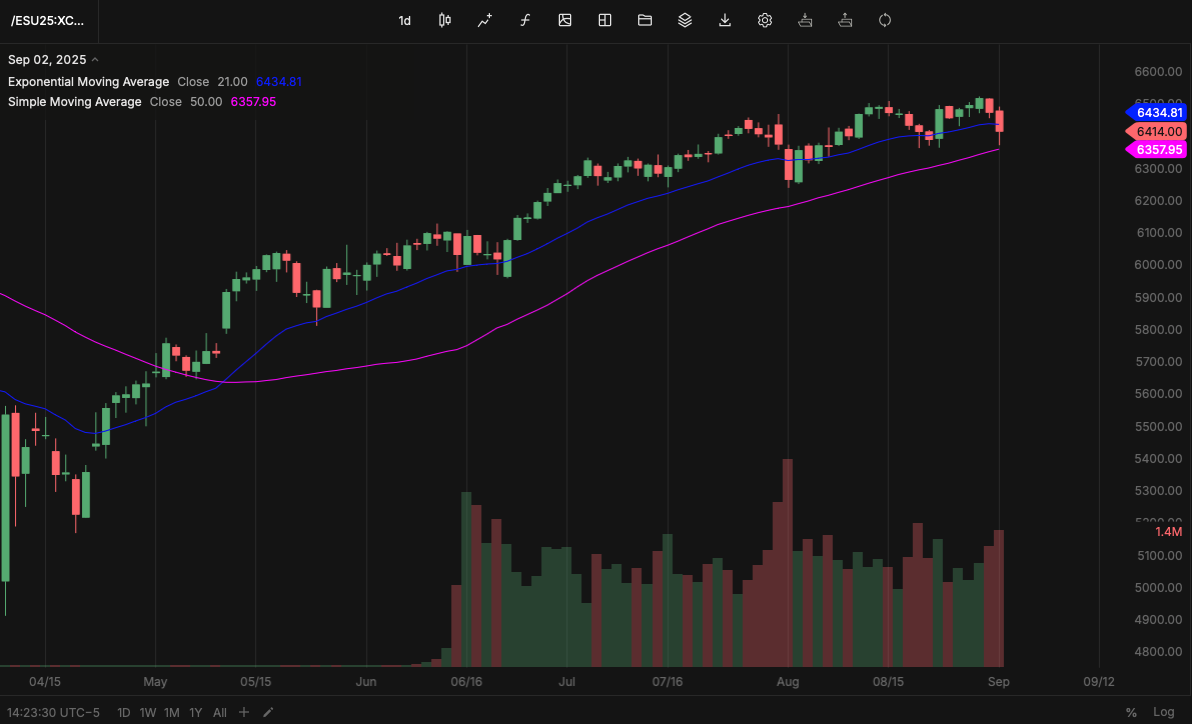Collapse the Sep 02, 2025 legend
The width and height of the screenshot is (1192, 724).
point(95,59)
